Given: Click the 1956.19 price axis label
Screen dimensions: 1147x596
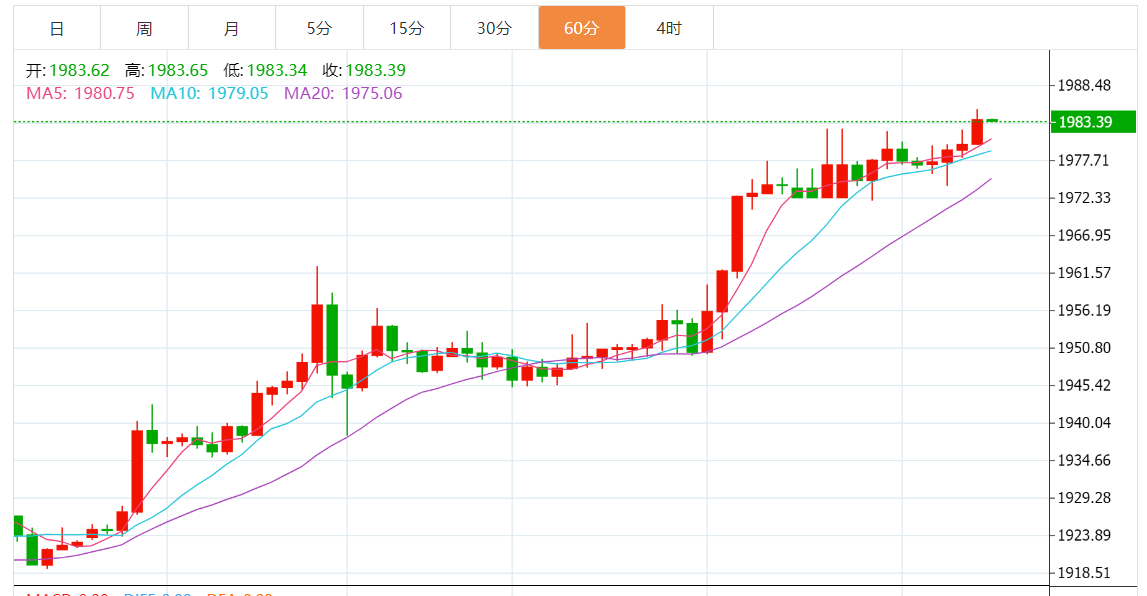Looking at the screenshot, I should point(1084,311).
